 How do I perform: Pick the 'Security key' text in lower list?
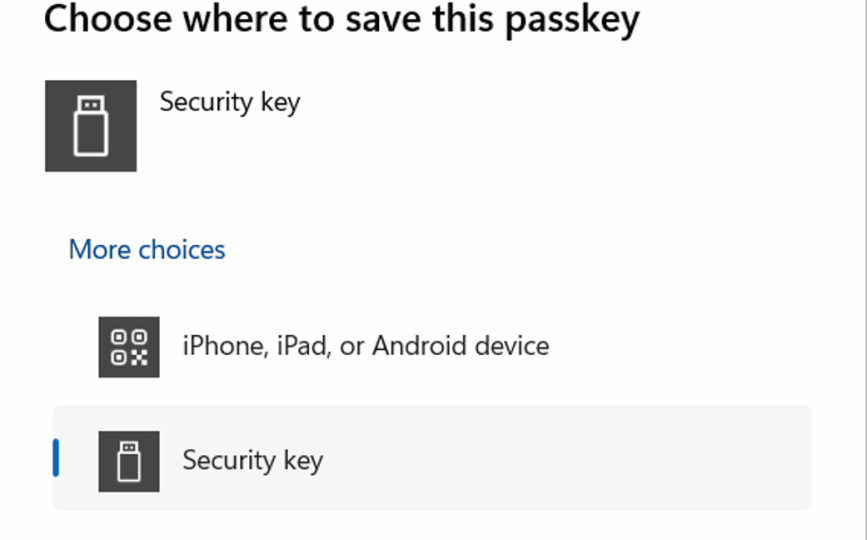pos(252,461)
